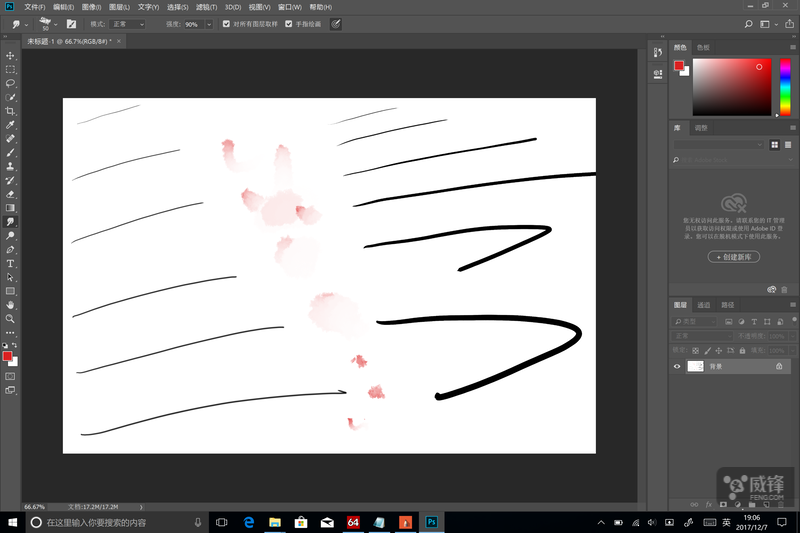
Task: Select the Lasso tool
Action: [10, 83]
